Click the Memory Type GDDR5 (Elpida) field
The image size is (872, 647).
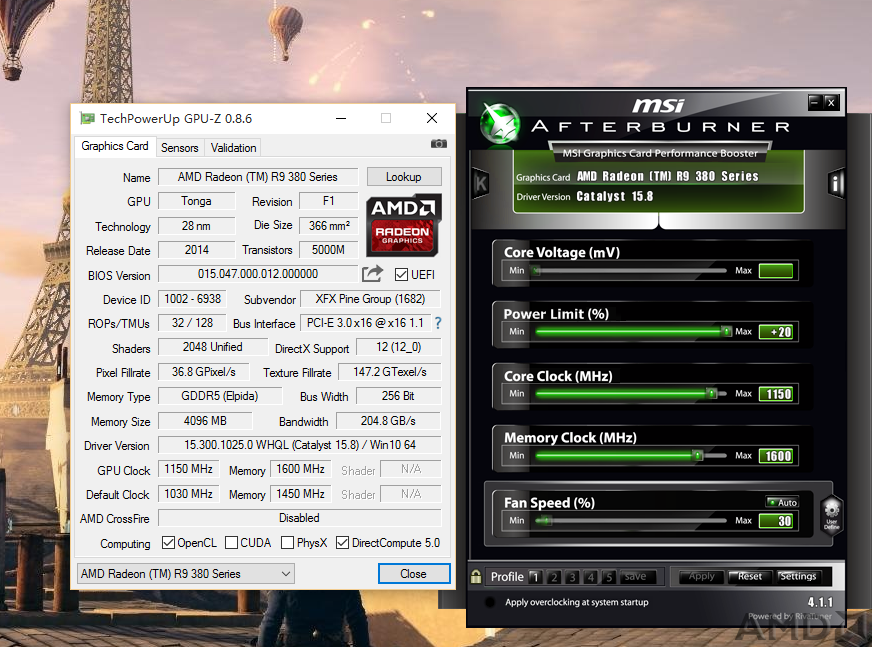click(220, 396)
